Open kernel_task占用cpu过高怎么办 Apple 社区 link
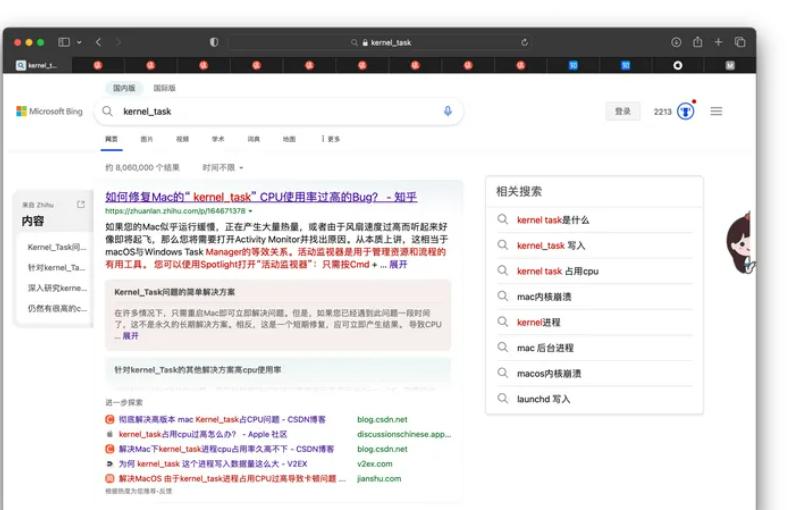The image size is (797, 510). pos(203,434)
